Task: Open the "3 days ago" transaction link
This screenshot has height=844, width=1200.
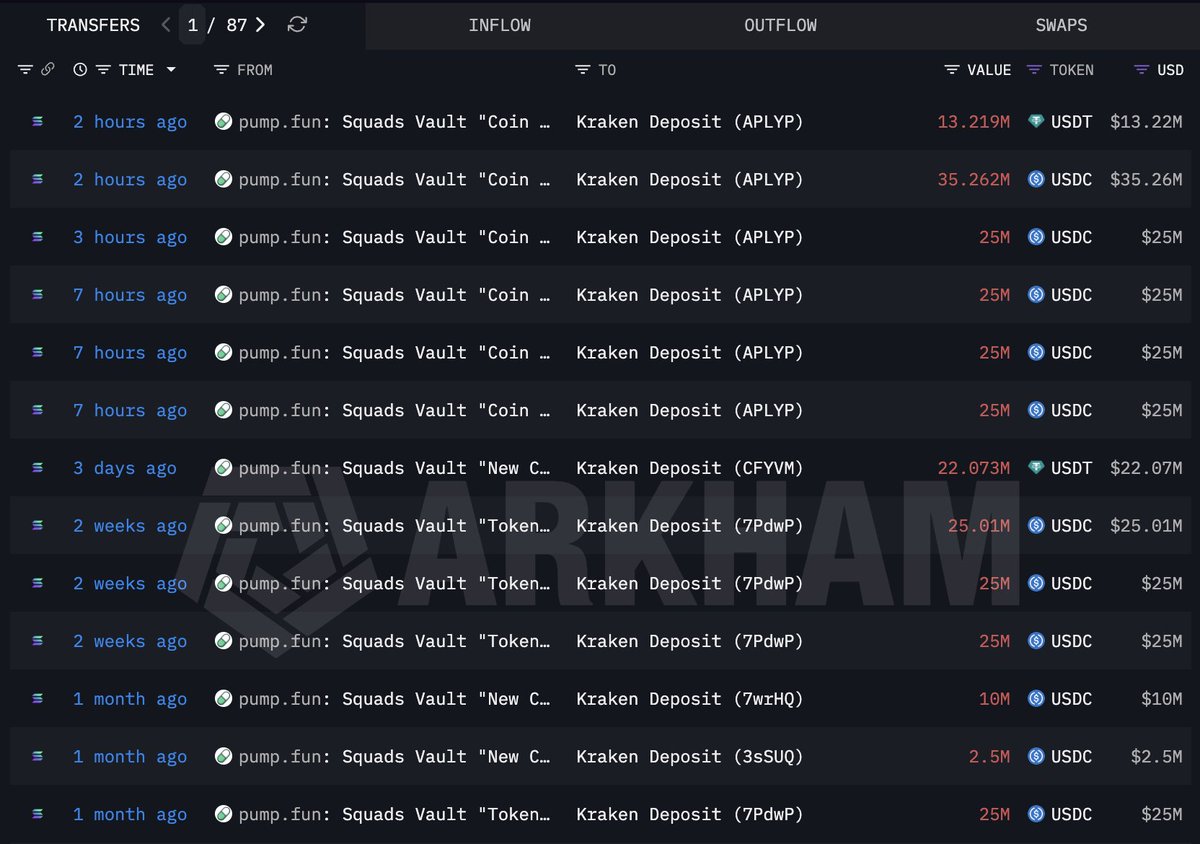Action: (x=124, y=468)
